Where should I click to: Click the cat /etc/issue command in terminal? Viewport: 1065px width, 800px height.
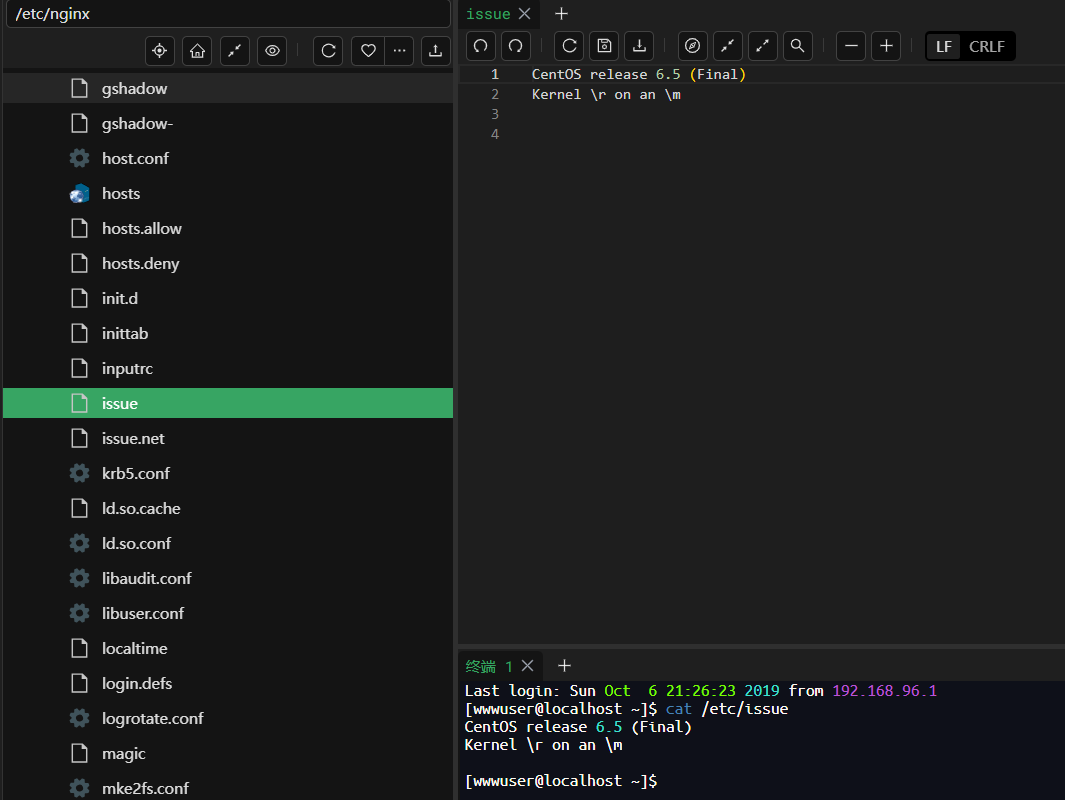[x=727, y=709]
